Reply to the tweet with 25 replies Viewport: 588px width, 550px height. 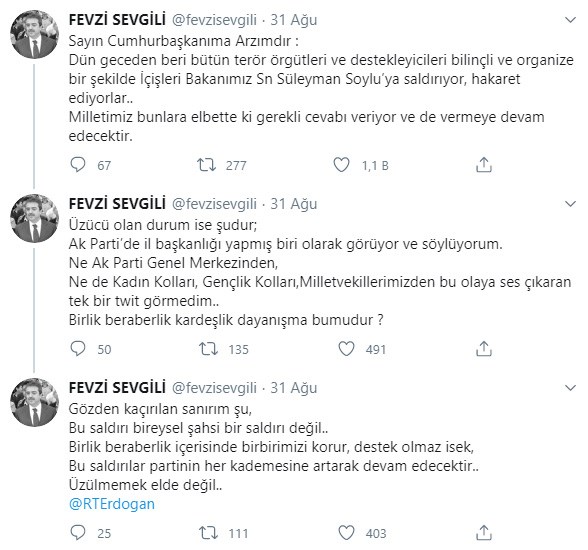pyautogui.click(x=78, y=533)
